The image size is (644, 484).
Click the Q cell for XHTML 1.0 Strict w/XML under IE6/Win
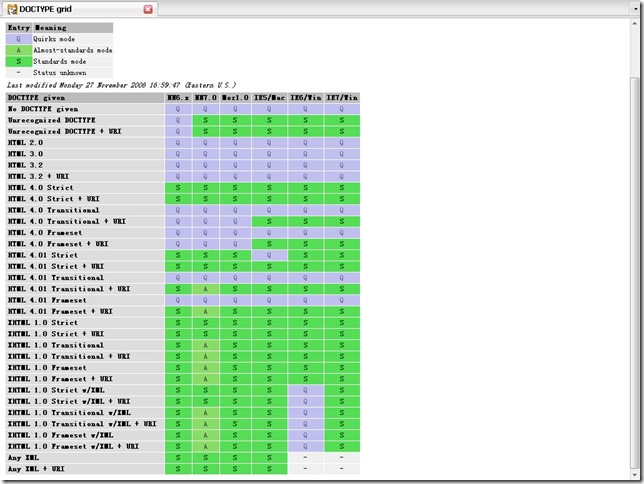click(x=306, y=390)
